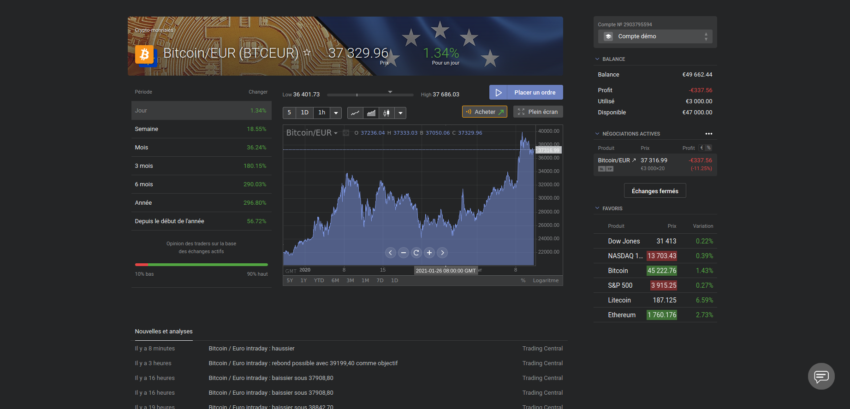850x409 pixels.
Task: Select the 6M chart range
Action: (335, 280)
